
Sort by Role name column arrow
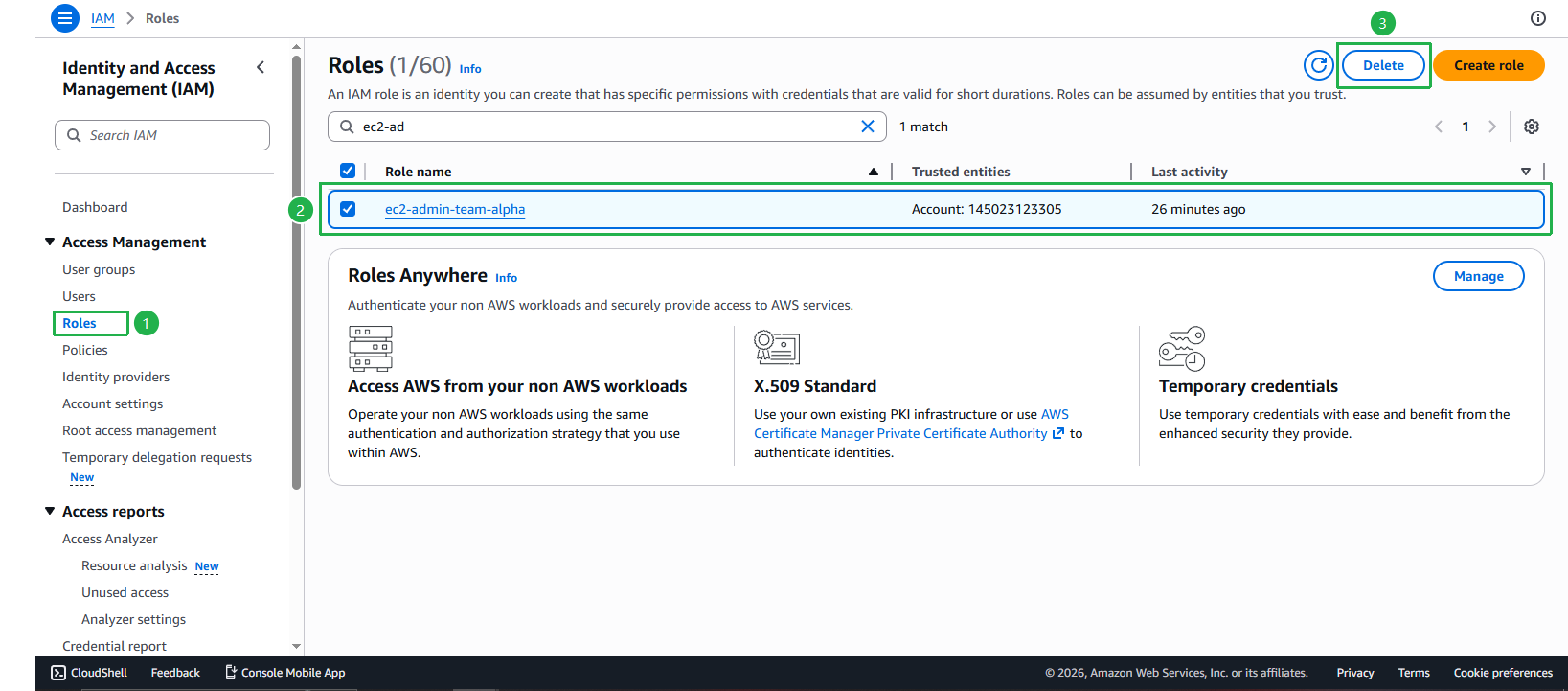point(874,172)
